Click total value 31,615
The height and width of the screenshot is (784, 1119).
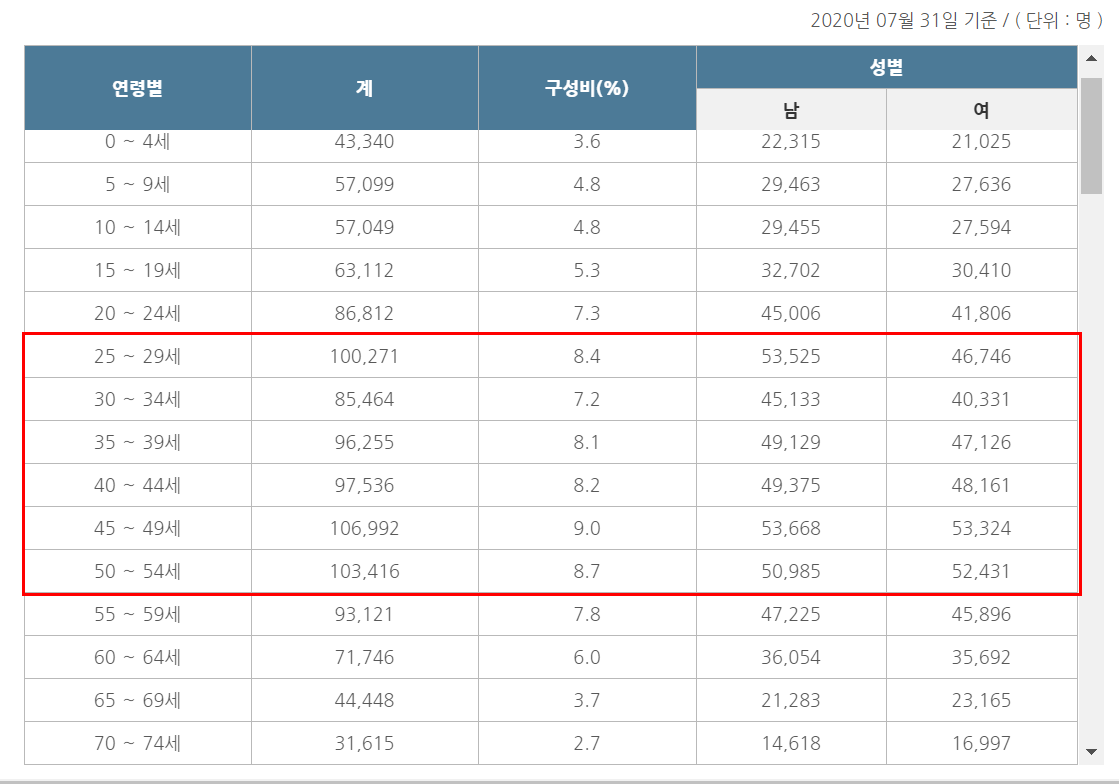[365, 743]
